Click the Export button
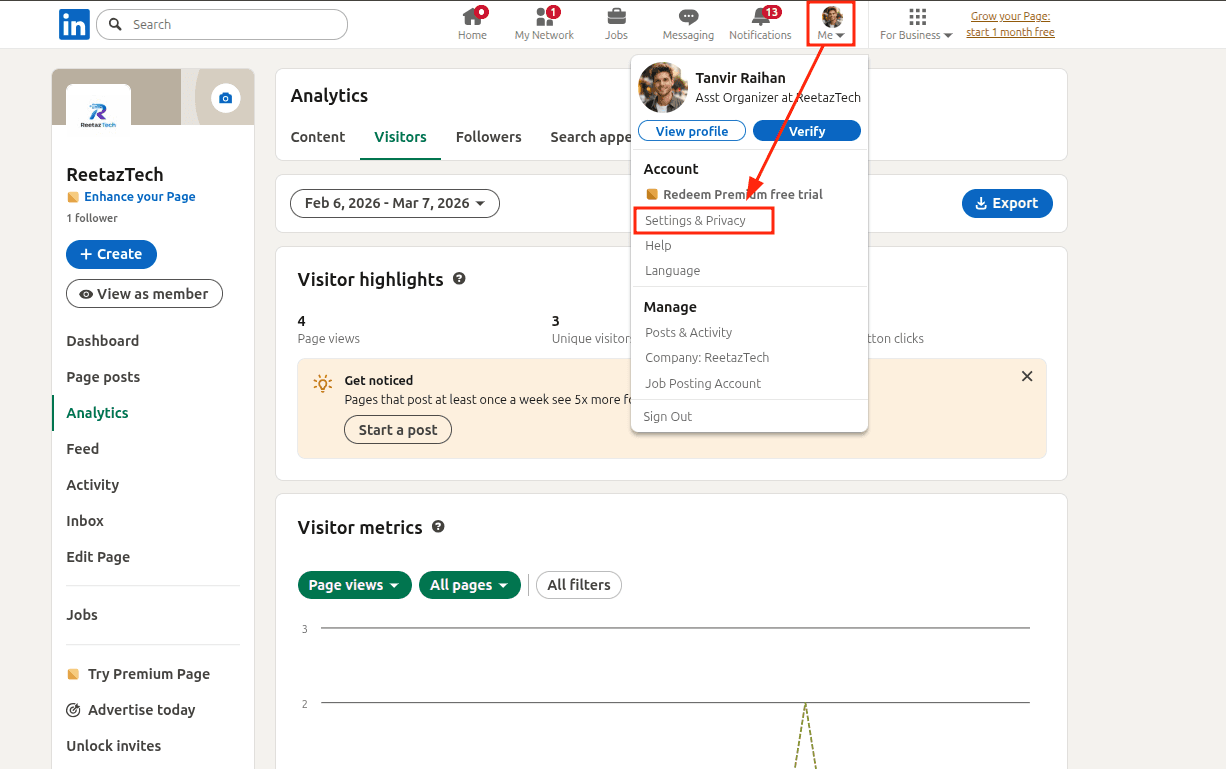Viewport: 1226px width, 769px height. point(1006,203)
